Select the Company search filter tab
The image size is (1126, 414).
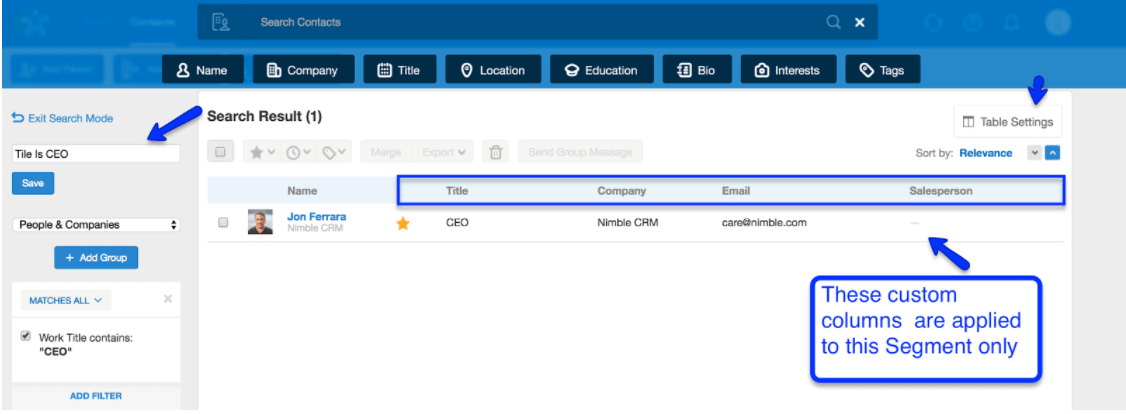pos(302,70)
